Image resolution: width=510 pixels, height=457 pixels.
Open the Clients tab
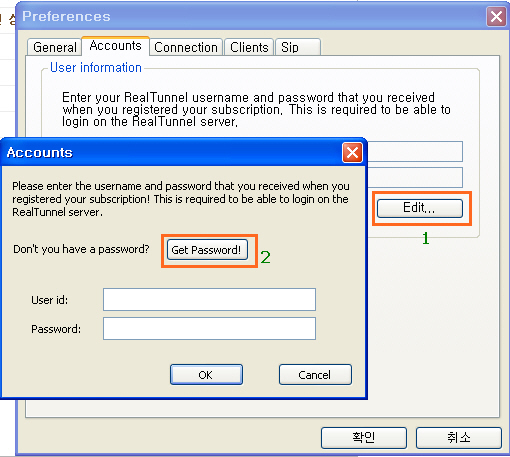249,47
